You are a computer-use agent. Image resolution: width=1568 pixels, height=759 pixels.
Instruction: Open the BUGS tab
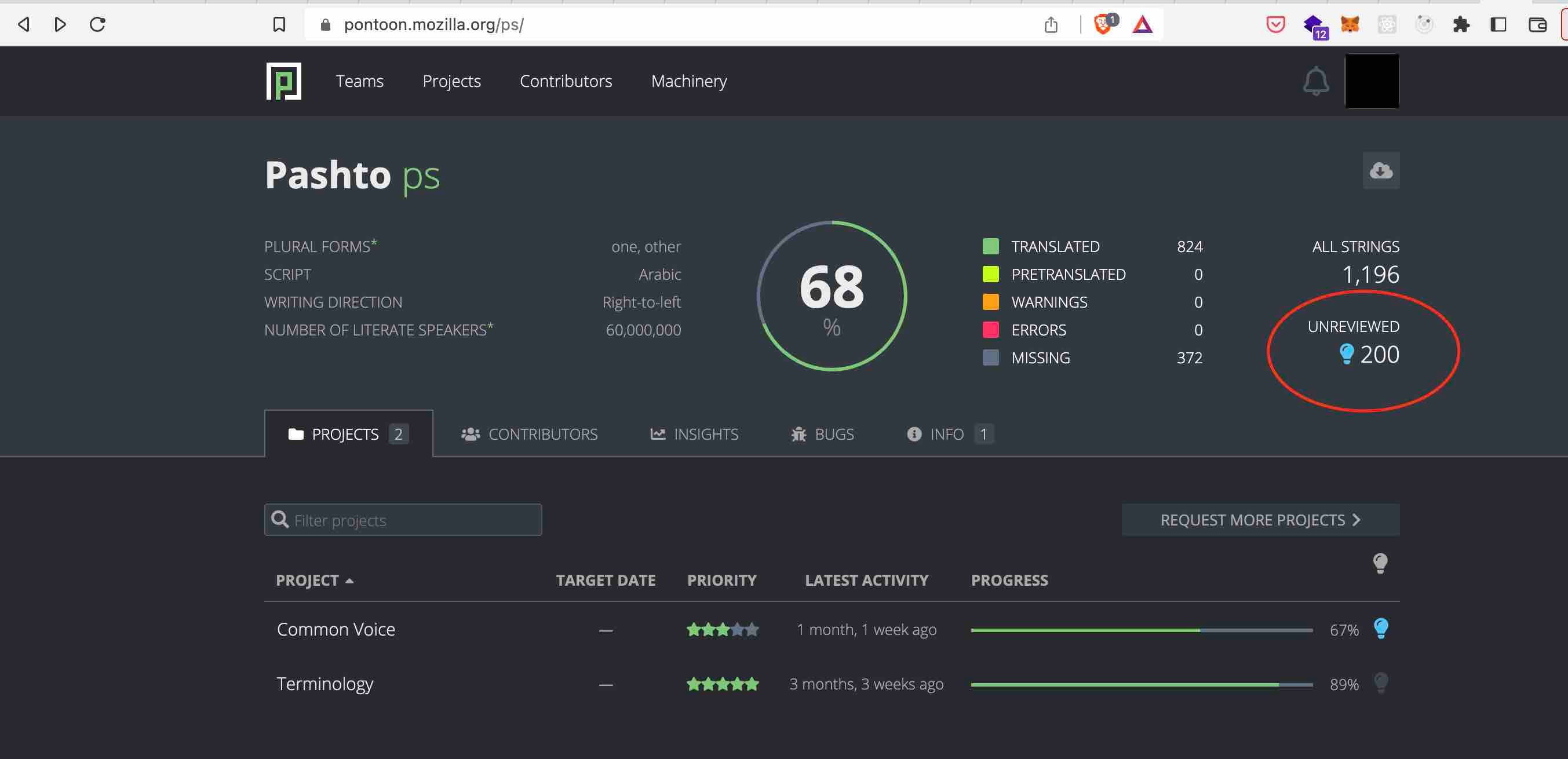pos(822,434)
